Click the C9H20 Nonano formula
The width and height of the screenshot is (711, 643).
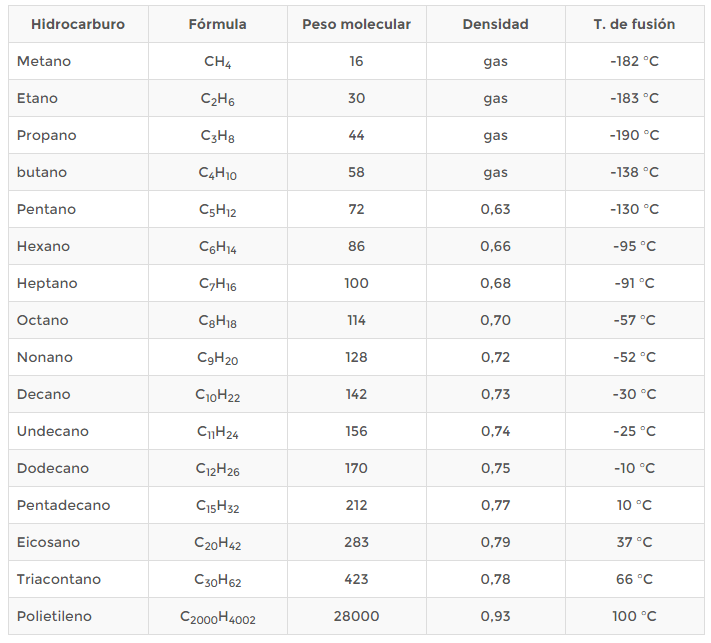pos(217,358)
